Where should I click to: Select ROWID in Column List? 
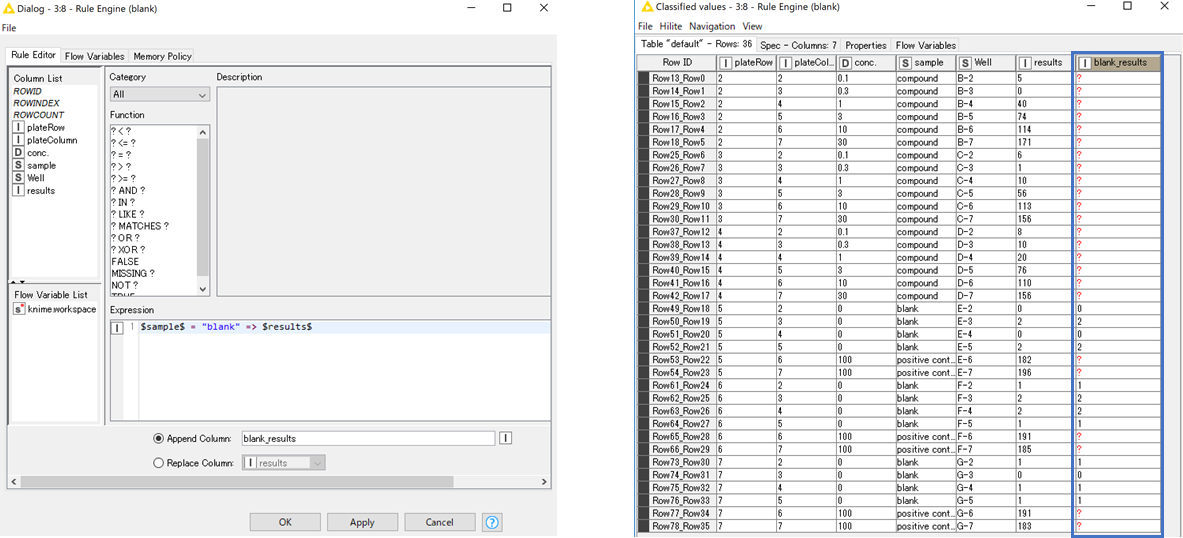tap(27, 91)
